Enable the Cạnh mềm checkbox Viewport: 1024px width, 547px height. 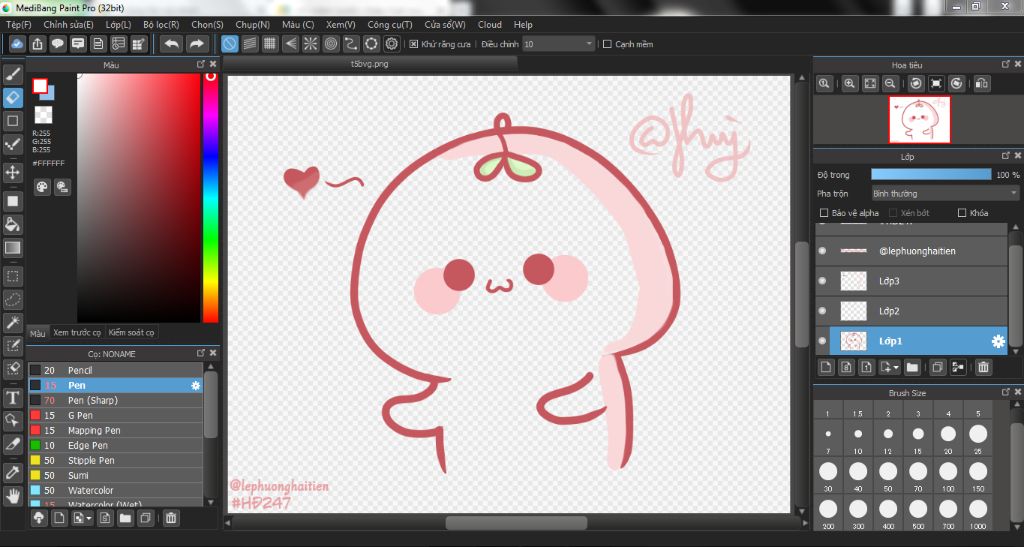pos(607,44)
